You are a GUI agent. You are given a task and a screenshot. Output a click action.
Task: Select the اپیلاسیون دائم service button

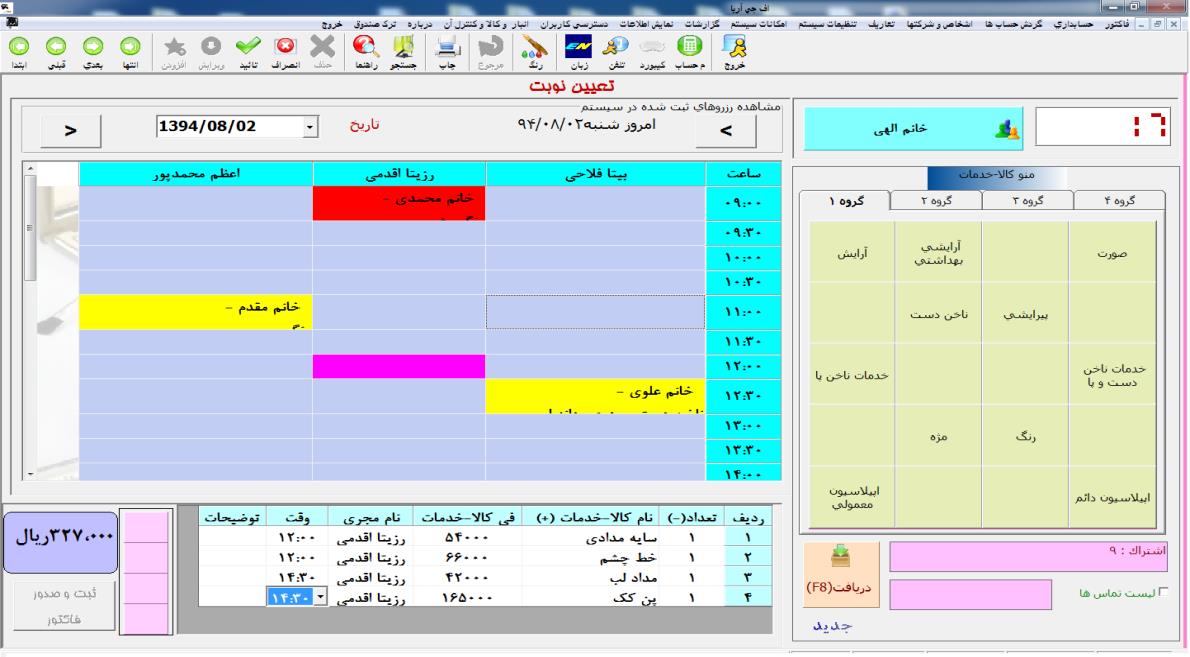pyautogui.click(x=1113, y=497)
